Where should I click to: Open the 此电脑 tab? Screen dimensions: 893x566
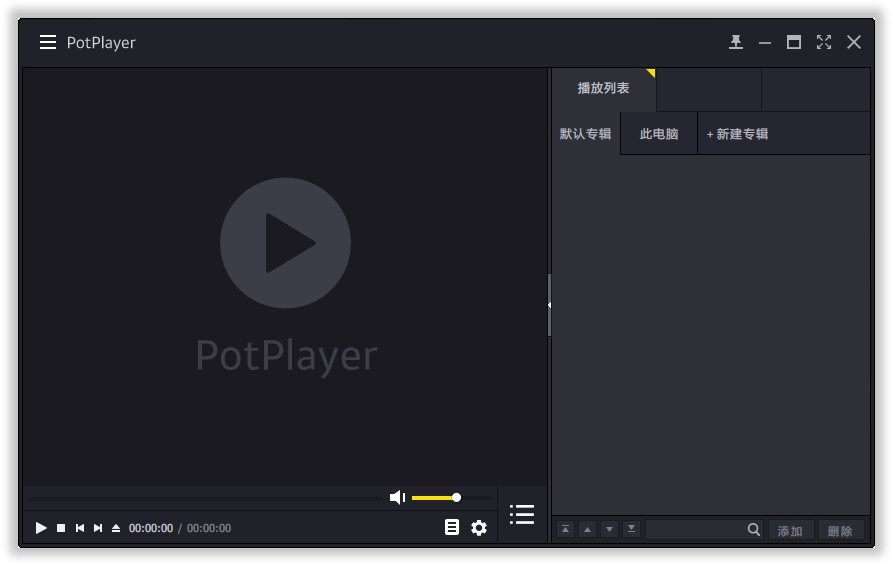pos(659,134)
